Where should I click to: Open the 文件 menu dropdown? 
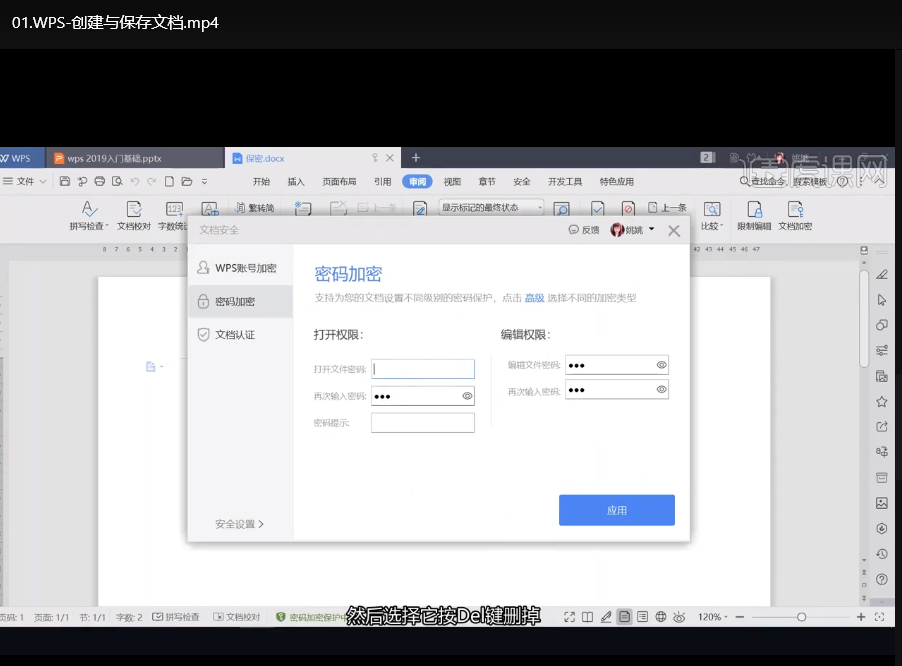(x=25, y=181)
